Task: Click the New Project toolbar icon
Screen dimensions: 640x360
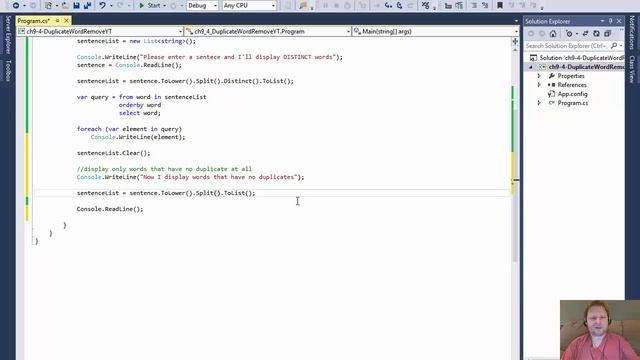Action: click(x=48, y=6)
